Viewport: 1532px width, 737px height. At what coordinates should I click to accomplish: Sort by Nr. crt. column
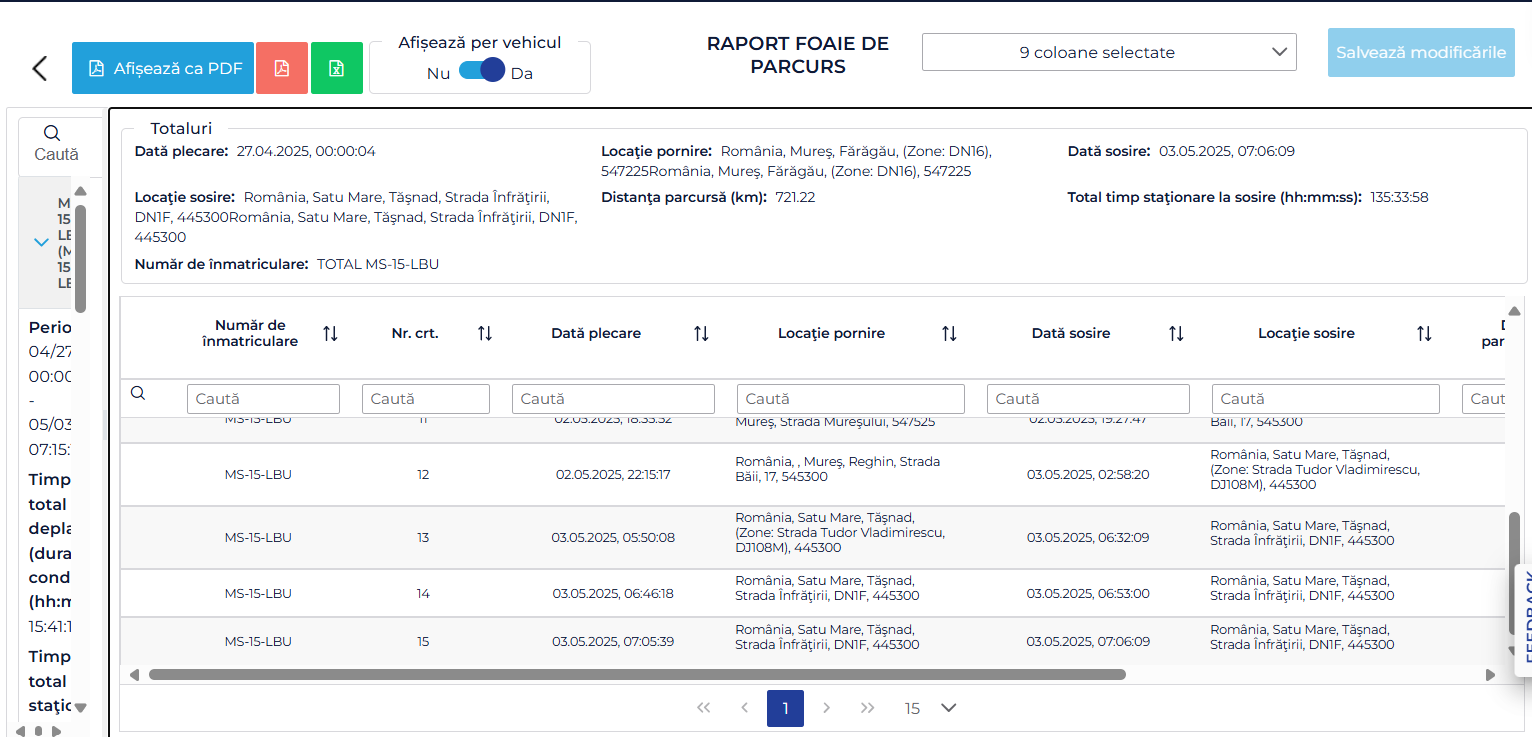click(x=485, y=333)
